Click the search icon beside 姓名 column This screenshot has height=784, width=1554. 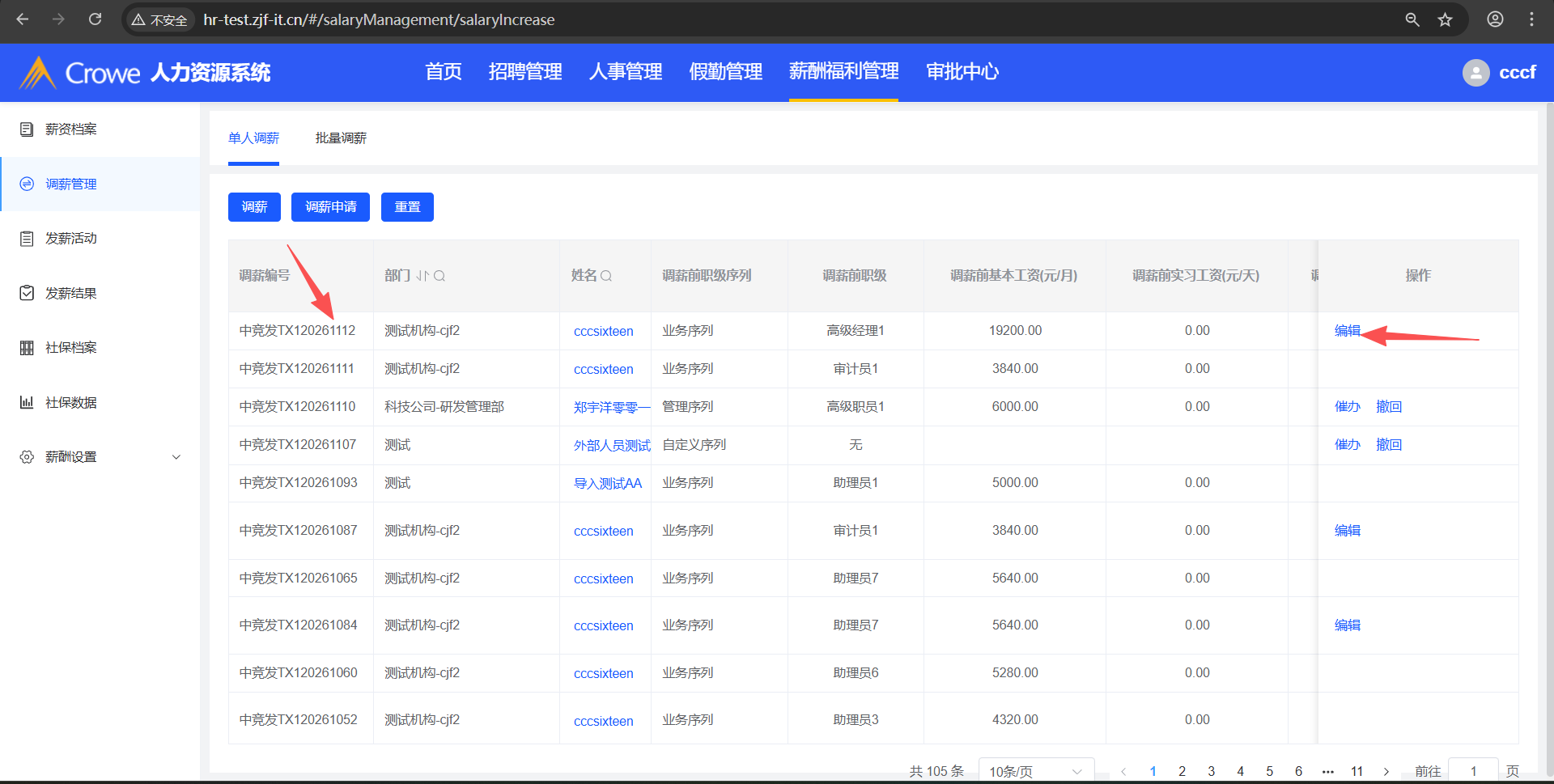[x=606, y=276]
